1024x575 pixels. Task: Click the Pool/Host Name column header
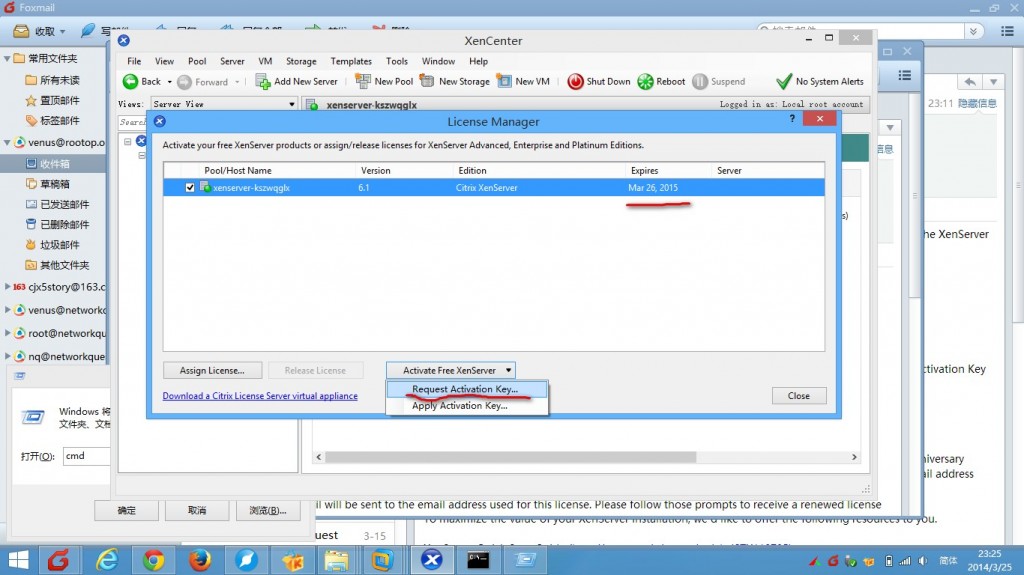pyautogui.click(x=279, y=171)
